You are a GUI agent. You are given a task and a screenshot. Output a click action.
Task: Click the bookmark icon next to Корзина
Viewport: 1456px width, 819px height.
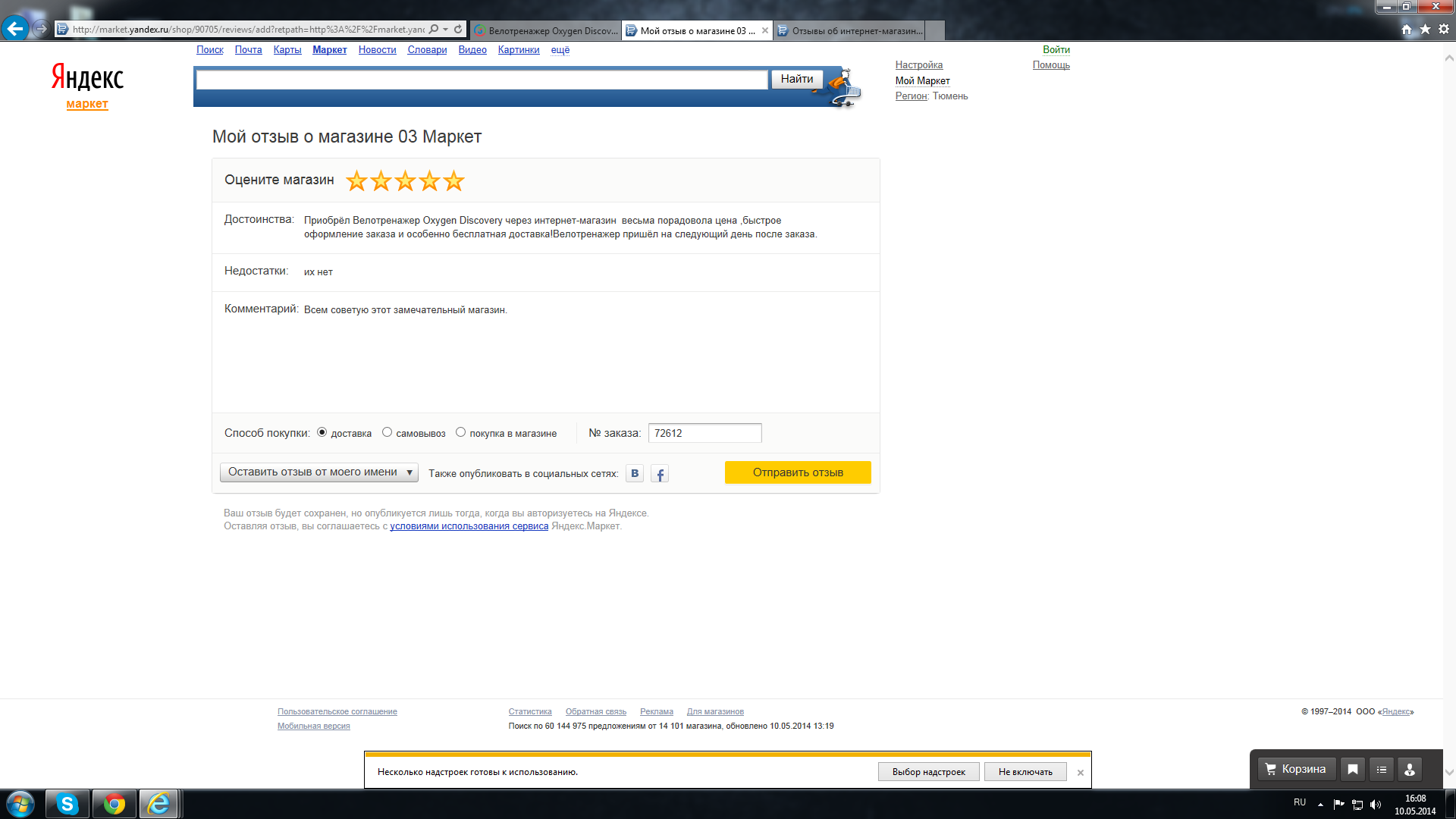1353,770
